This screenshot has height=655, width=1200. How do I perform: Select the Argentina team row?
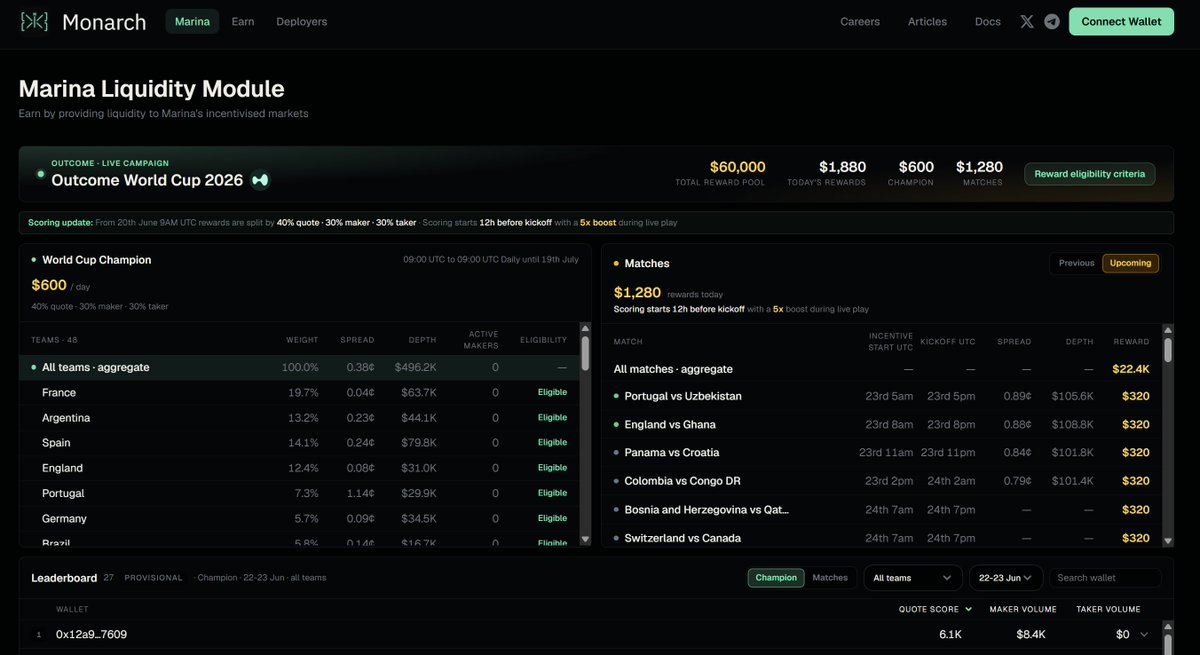299,417
